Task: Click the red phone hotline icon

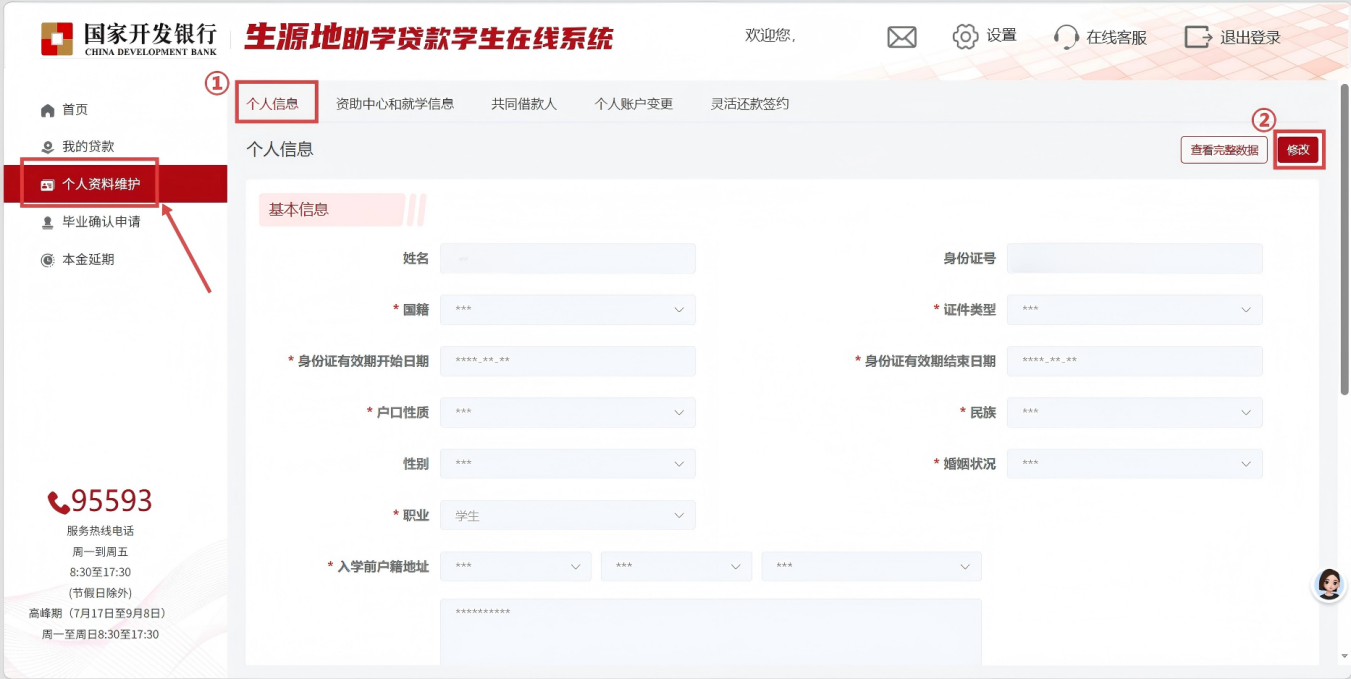Action: (x=58, y=502)
